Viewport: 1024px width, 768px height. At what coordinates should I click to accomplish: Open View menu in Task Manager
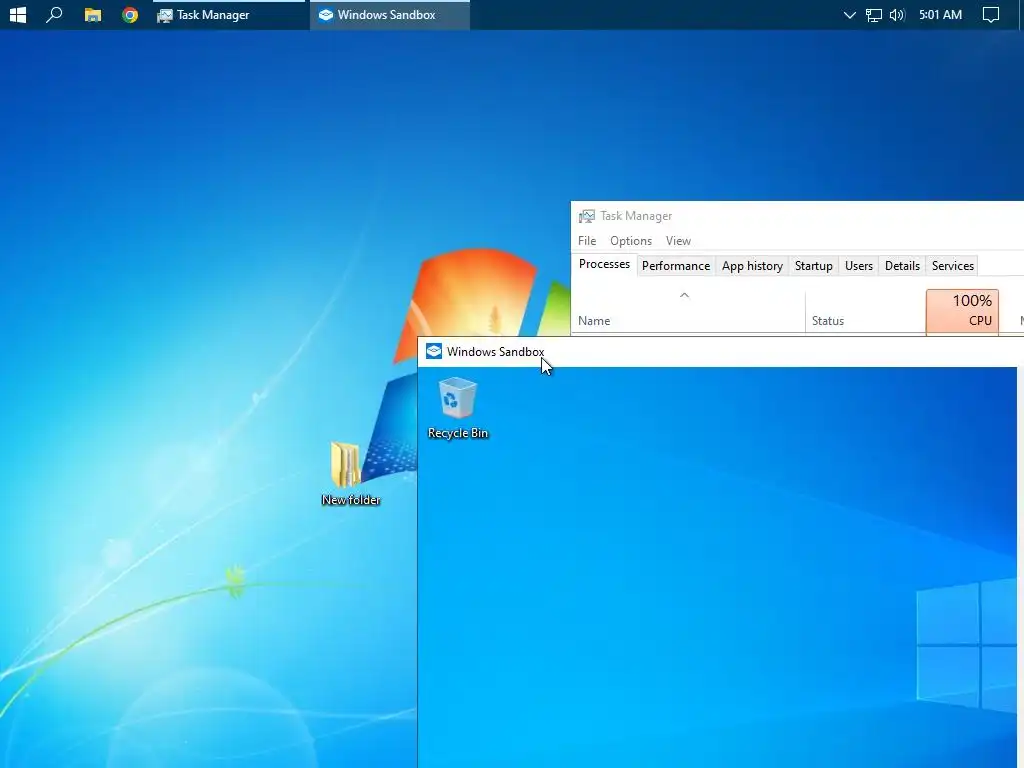[x=678, y=241]
